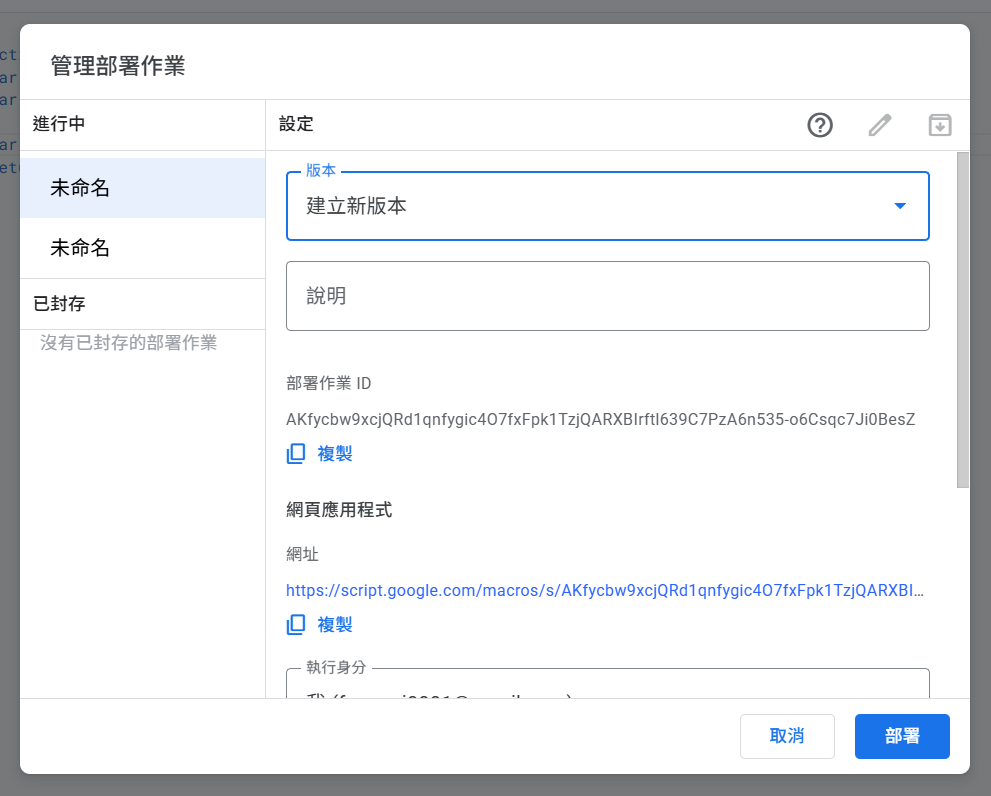Open the 版本 dropdown showing 建立新版本
This screenshot has height=796, width=991.
[x=607, y=206]
